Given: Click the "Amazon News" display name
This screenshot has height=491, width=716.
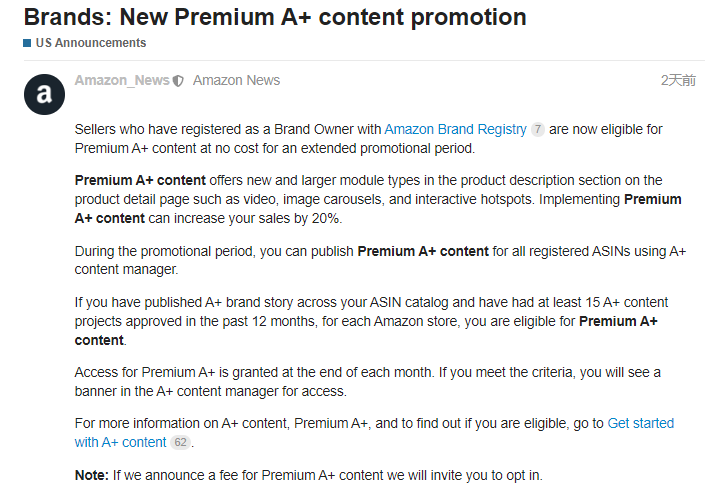Looking at the screenshot, I should pos(236,80).
